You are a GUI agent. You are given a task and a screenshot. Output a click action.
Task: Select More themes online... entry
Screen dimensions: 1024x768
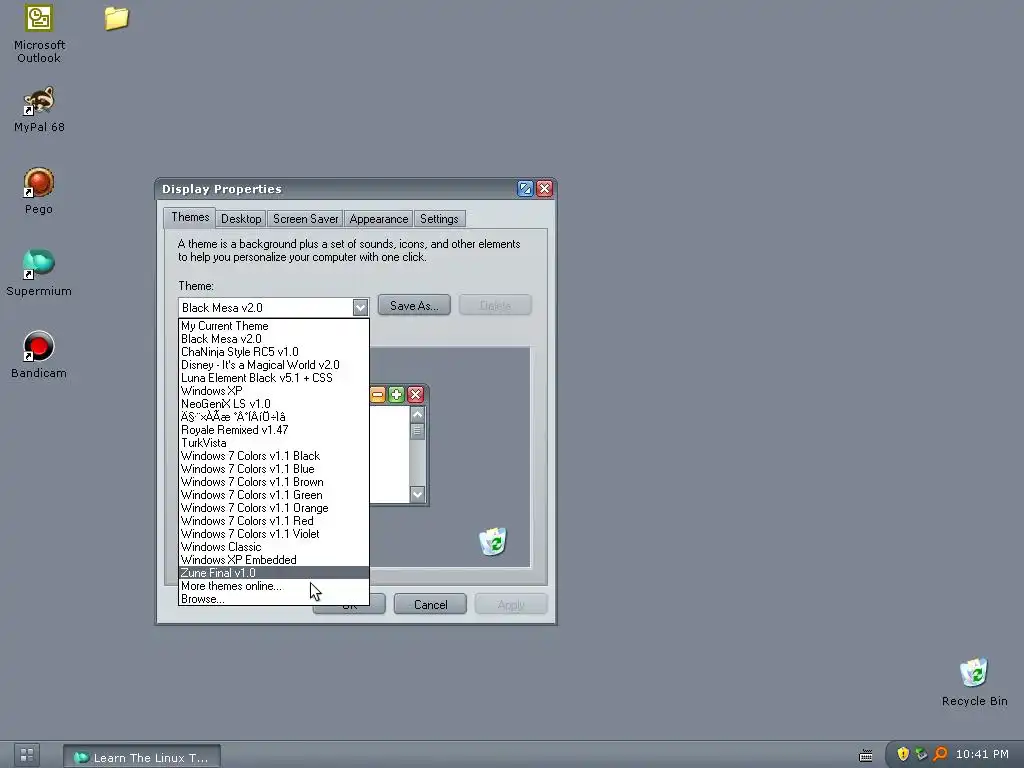pyautogui.click(x=274, y=586)
